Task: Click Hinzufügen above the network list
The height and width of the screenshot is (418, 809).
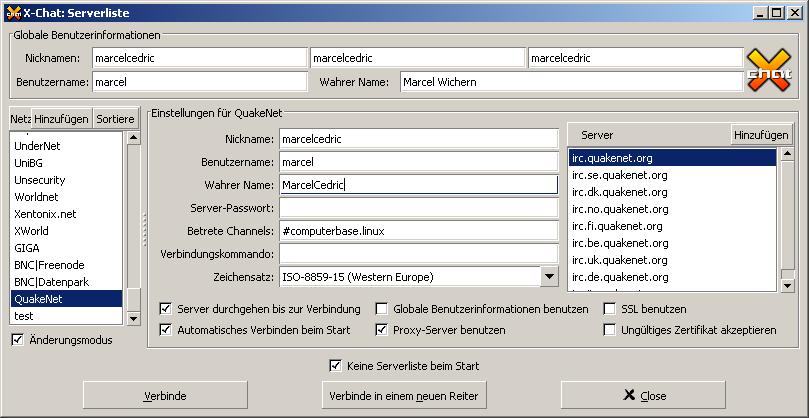Action: point(61,119)
